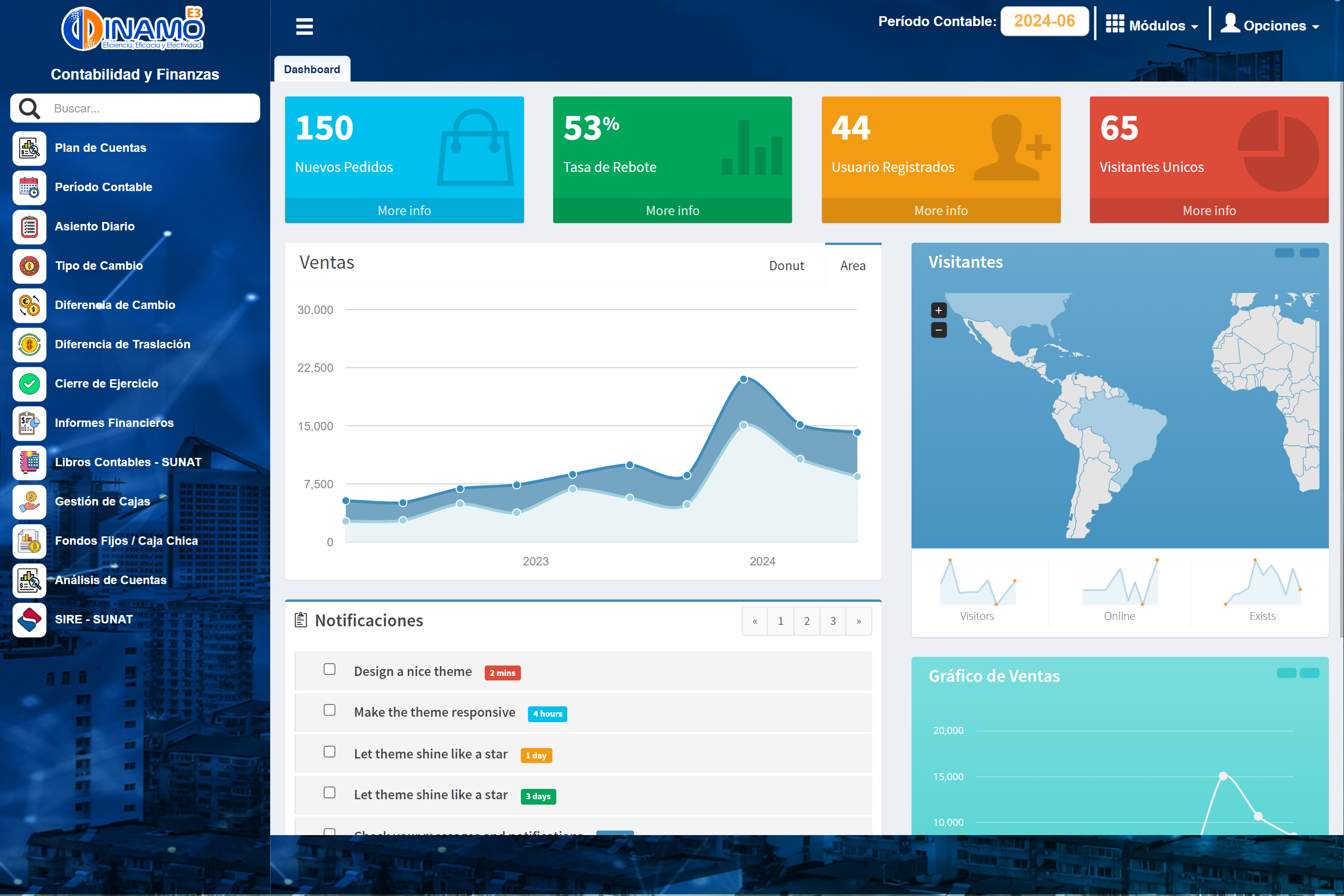Click the Cierre de Ejercicio checkmark icon
Viewport: 1344px width, 896px height.
pos(29,384)
